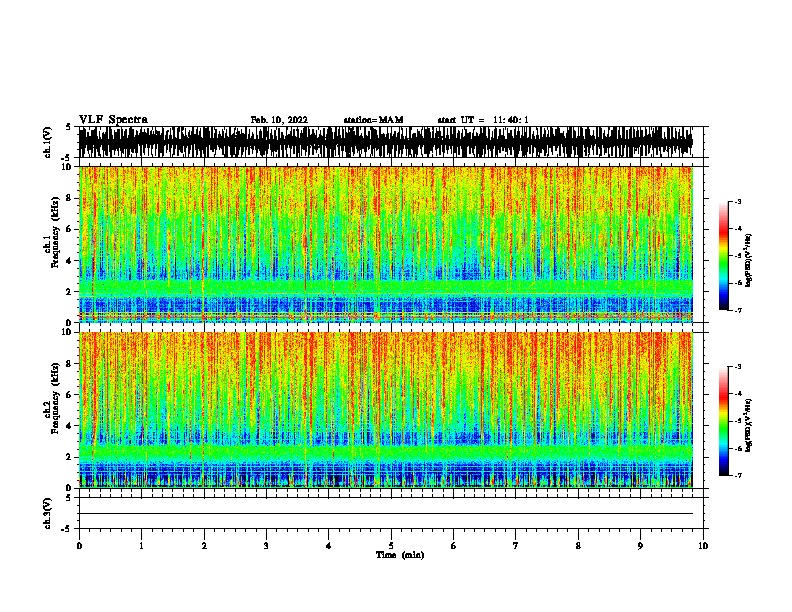This screenshot has height=612, width=792.
Task: Click the "station=MAM" header text
Action: click(374, 120)
